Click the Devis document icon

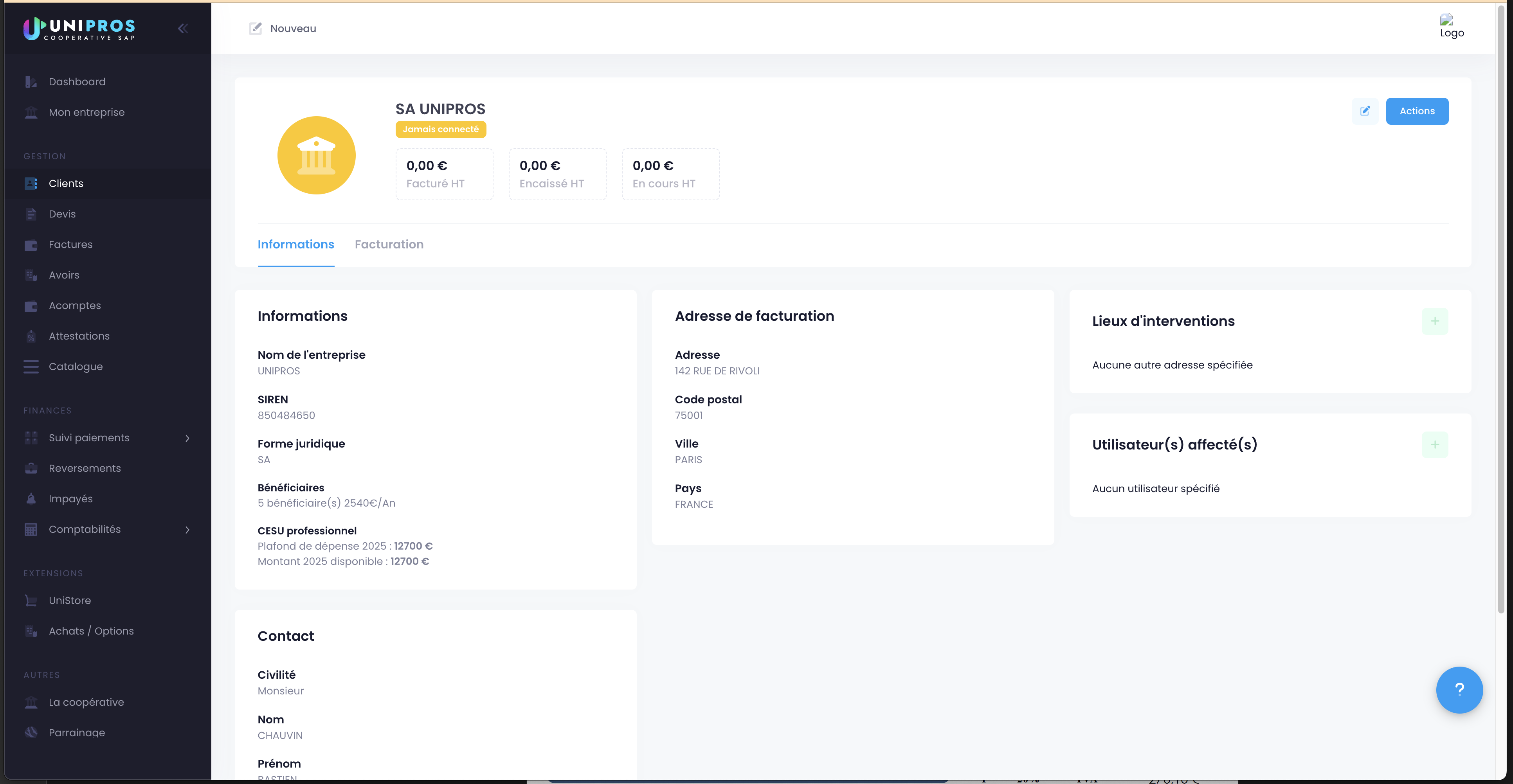[31, 214]
